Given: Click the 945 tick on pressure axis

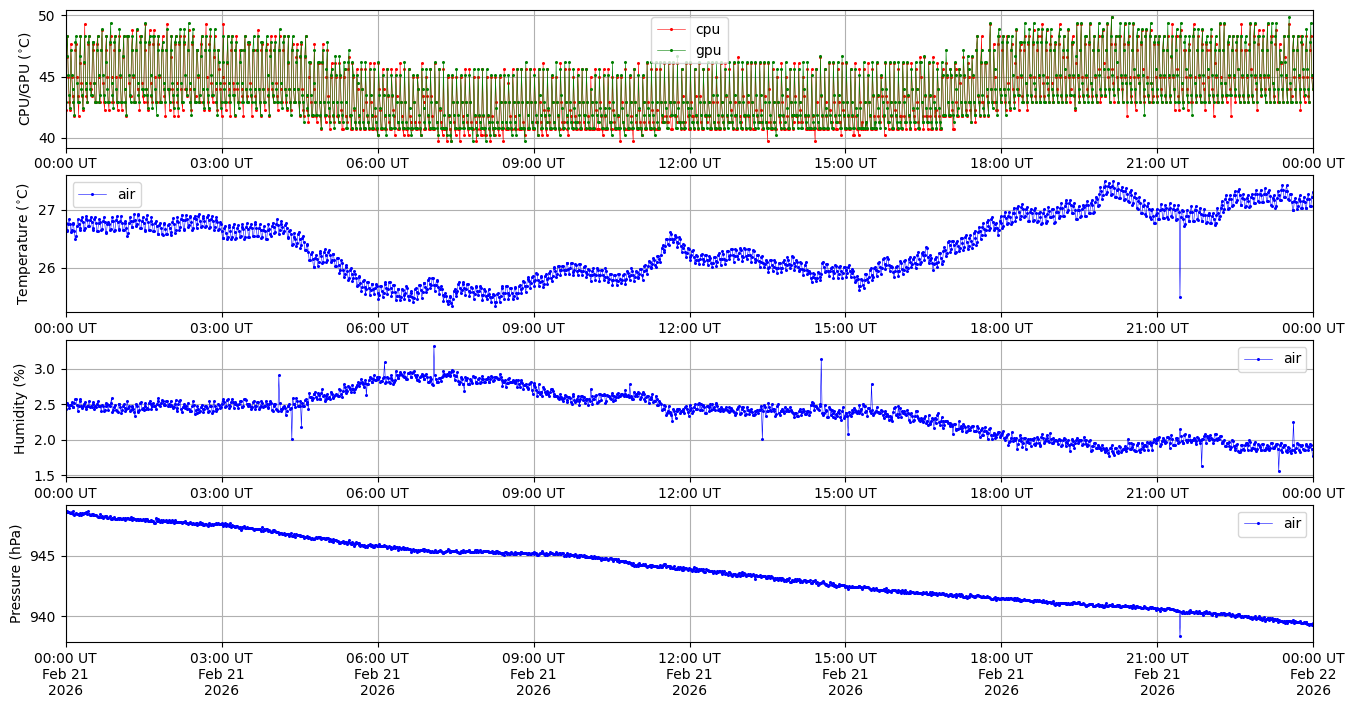Looking at the screenshot, I should (43, 556).
